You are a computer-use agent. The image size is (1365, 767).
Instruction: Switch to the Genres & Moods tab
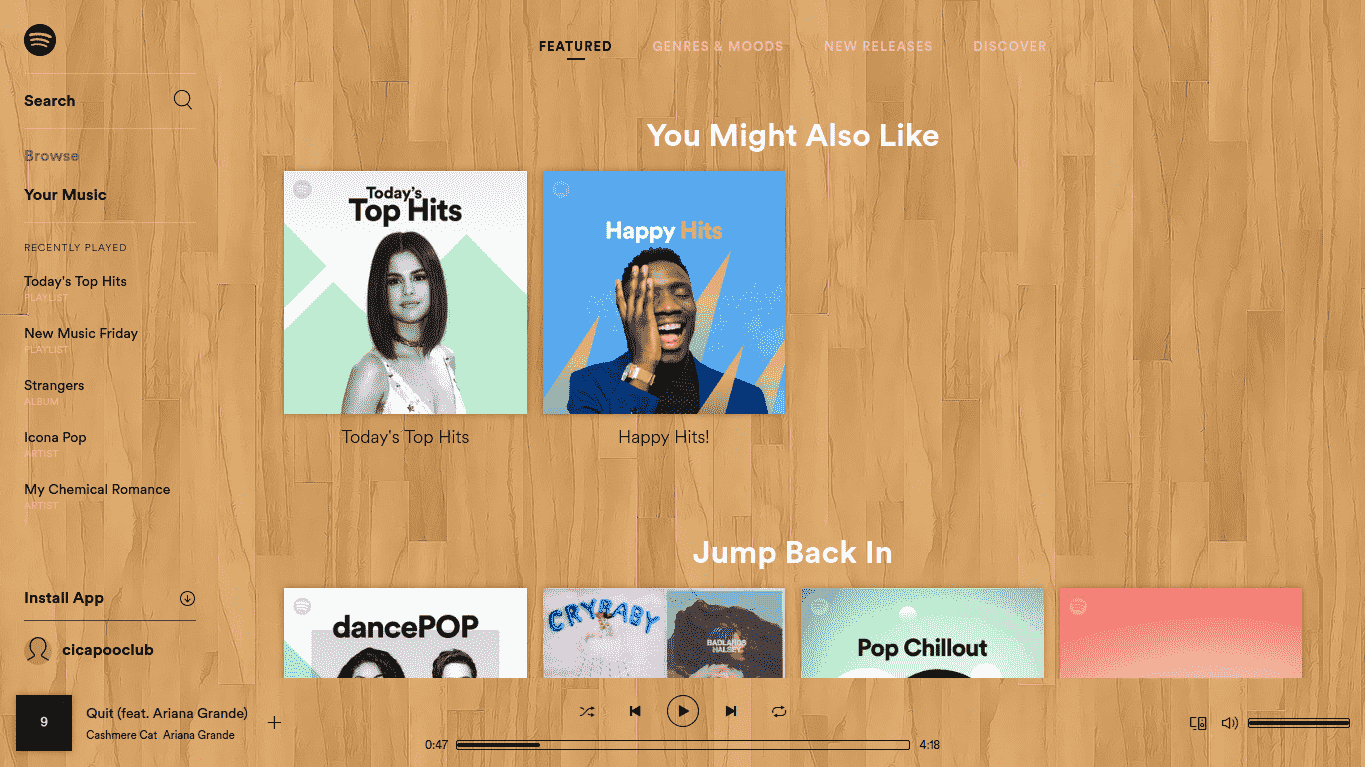[x=718, y=46]
